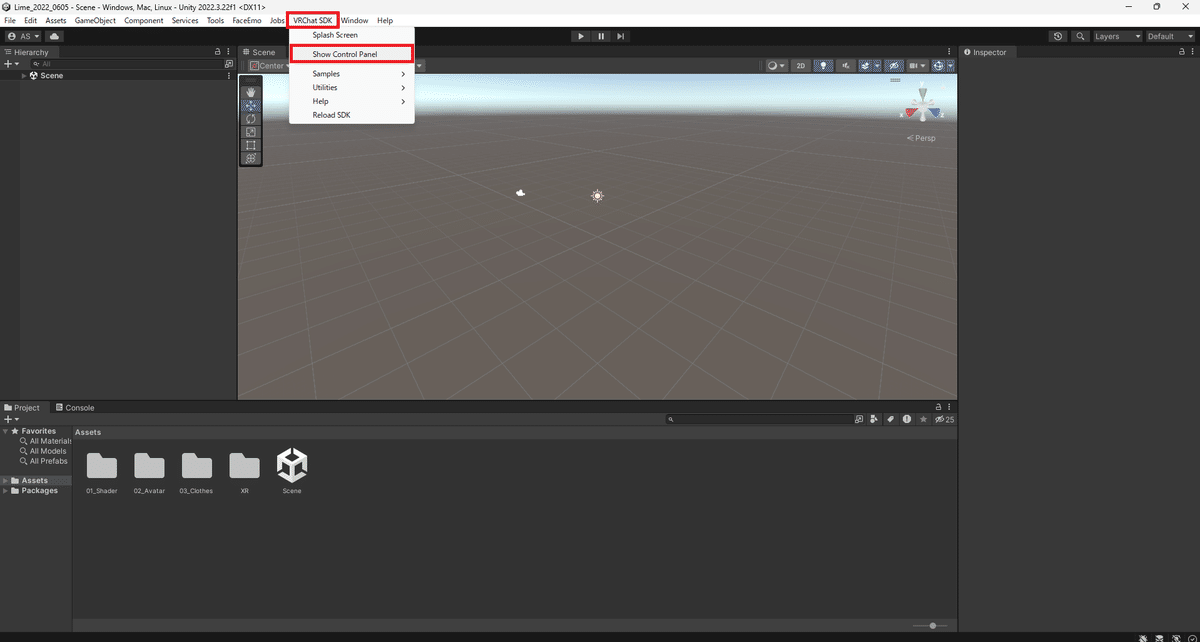Toggle 2D view mode

pos(801,66)
